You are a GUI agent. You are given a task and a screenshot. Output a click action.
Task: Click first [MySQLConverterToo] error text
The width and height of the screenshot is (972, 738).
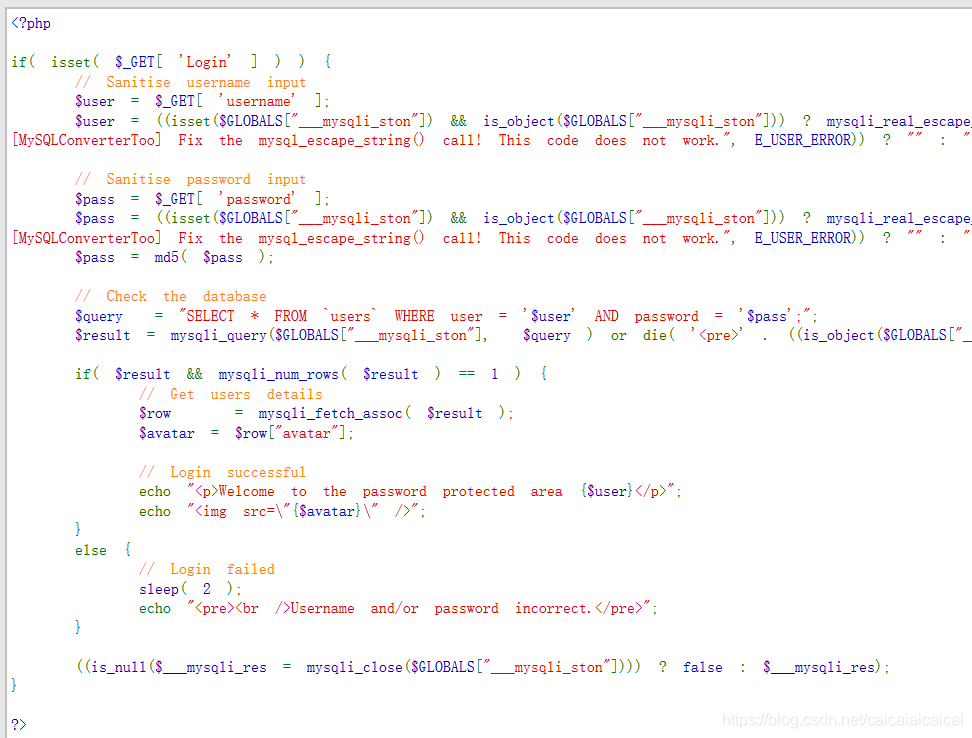click(86, 140)
